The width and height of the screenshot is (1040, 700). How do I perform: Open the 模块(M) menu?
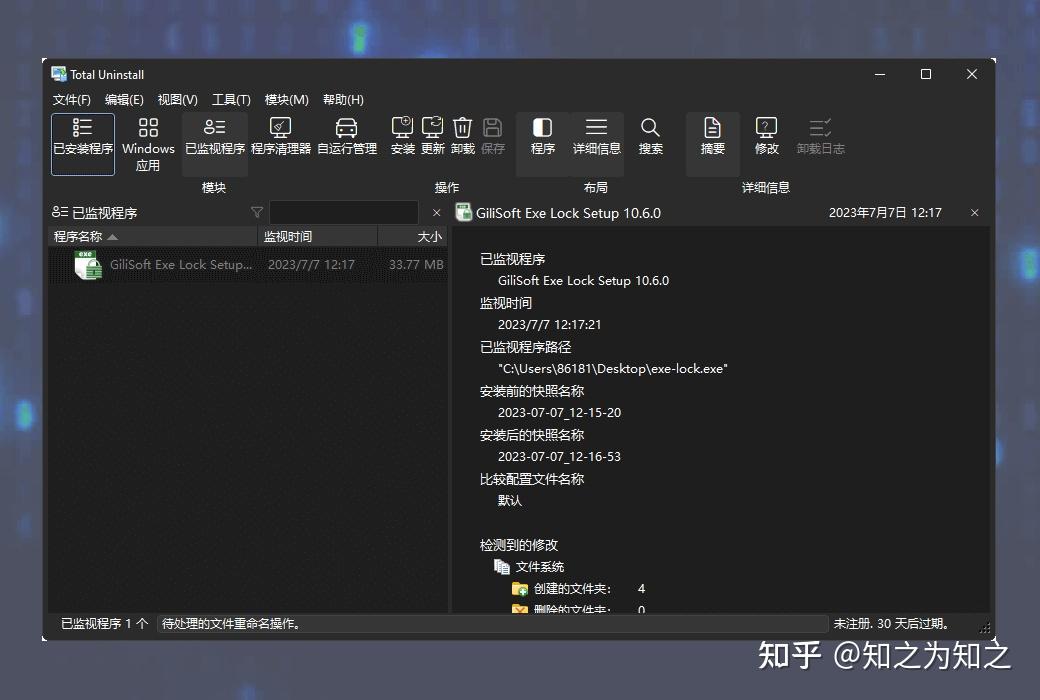(285, 99)
